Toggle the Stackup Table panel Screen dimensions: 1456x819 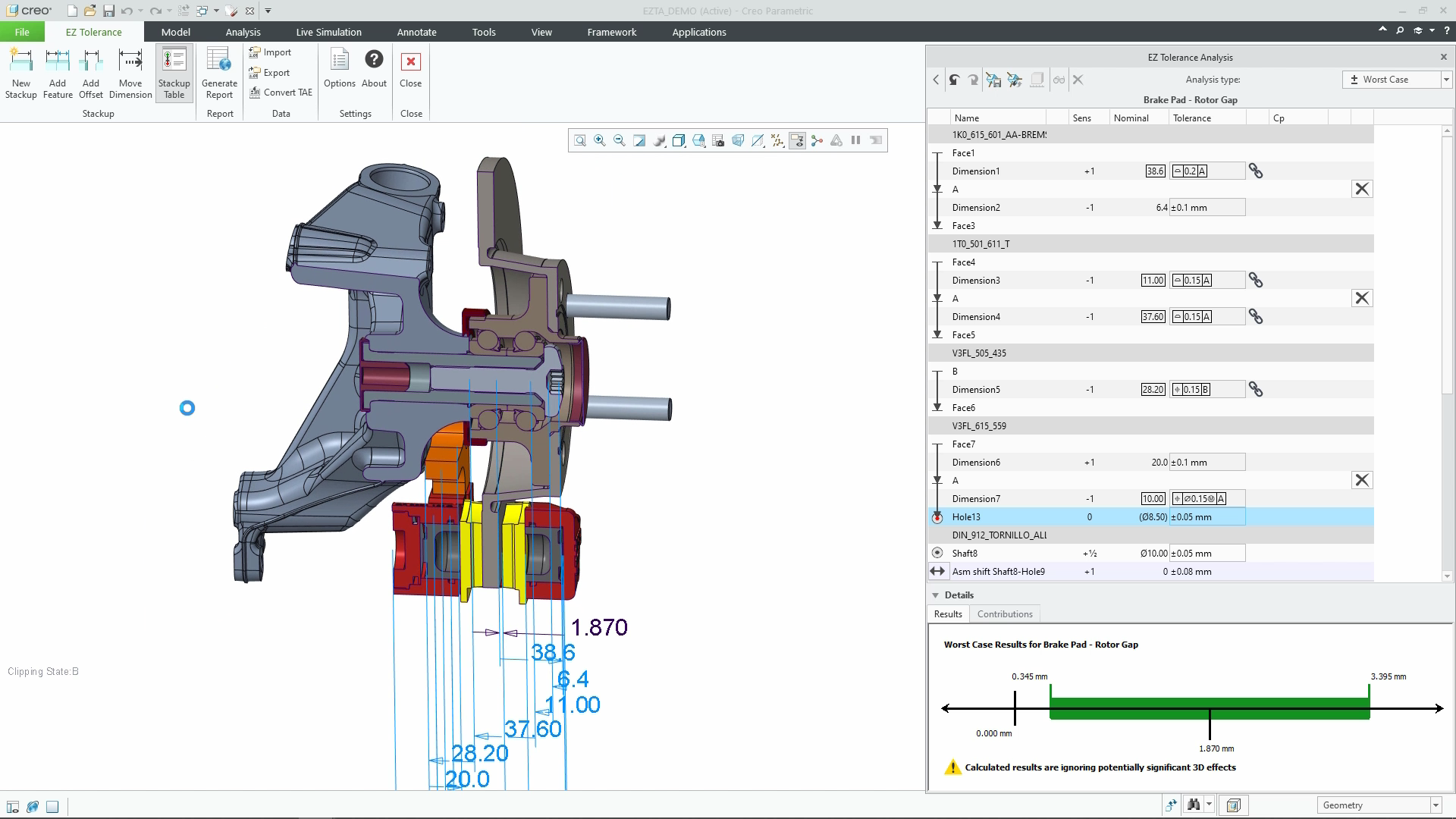[x=174, y=74]
